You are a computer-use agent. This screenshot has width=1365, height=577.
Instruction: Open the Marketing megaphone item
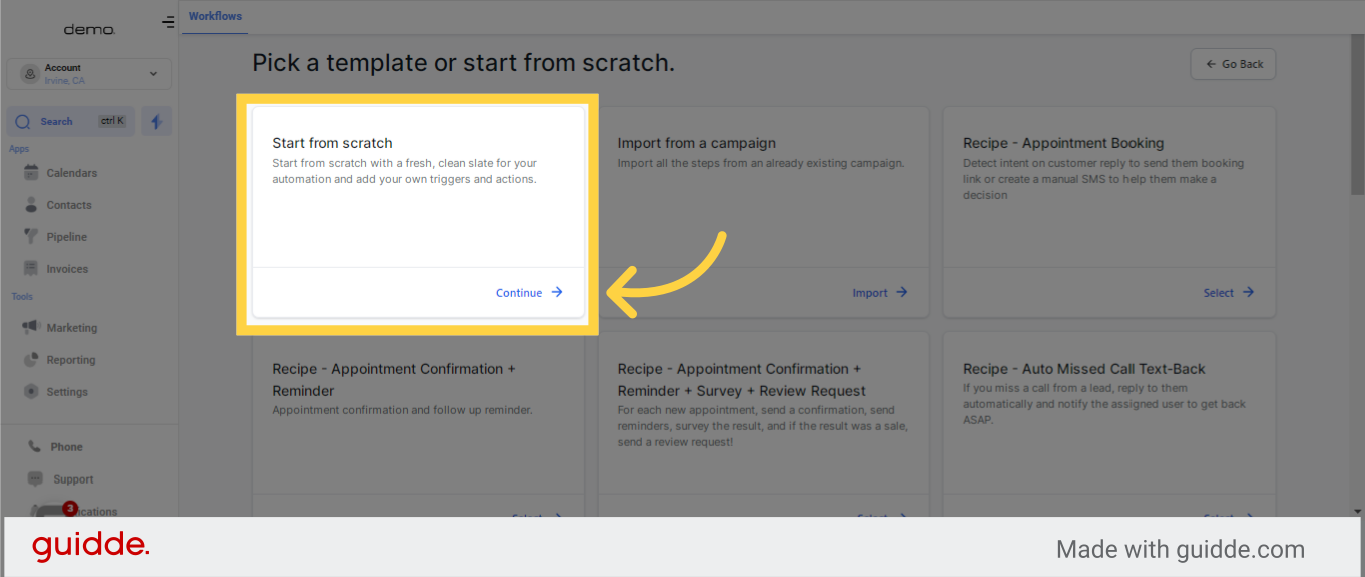[60, 328]
